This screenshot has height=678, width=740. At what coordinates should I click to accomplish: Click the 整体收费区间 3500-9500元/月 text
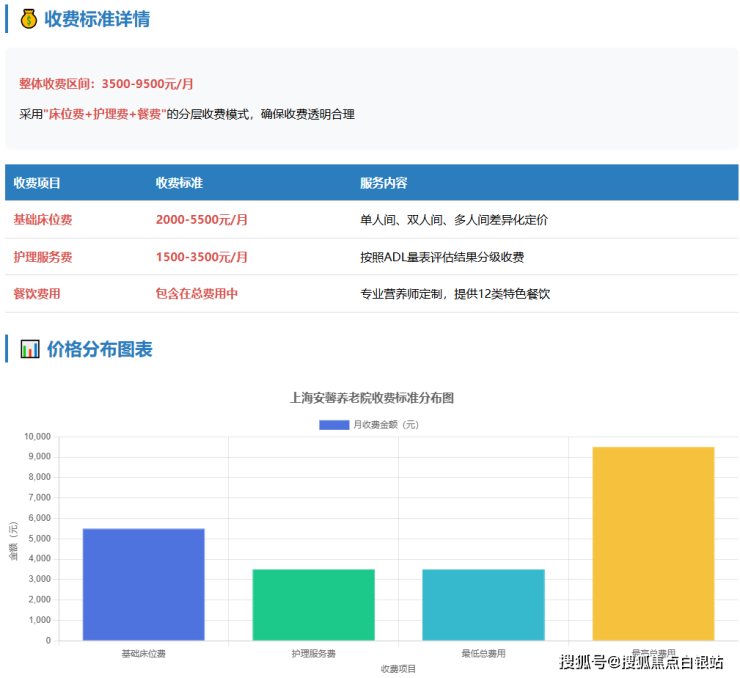[x=107, y=83]
